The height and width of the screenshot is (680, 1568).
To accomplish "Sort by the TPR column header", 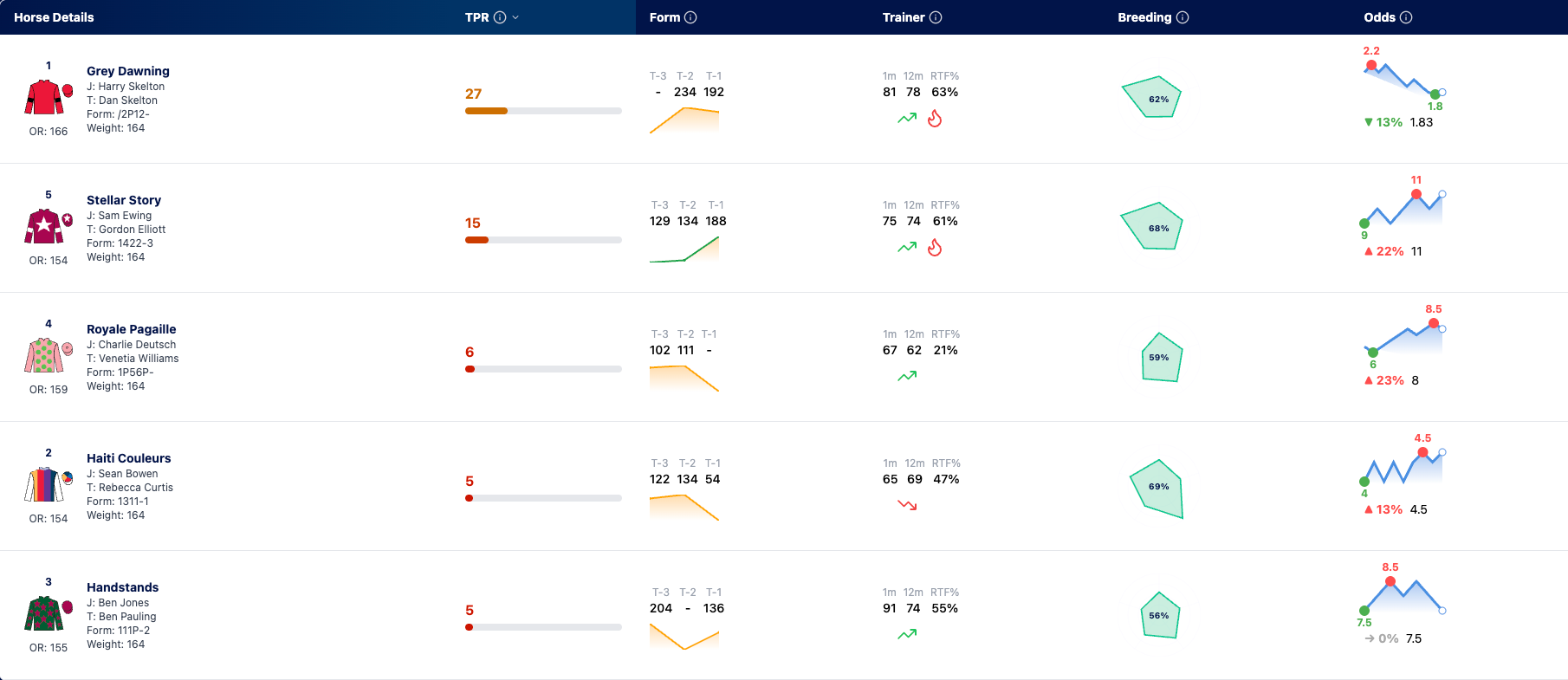I will 476,17.
